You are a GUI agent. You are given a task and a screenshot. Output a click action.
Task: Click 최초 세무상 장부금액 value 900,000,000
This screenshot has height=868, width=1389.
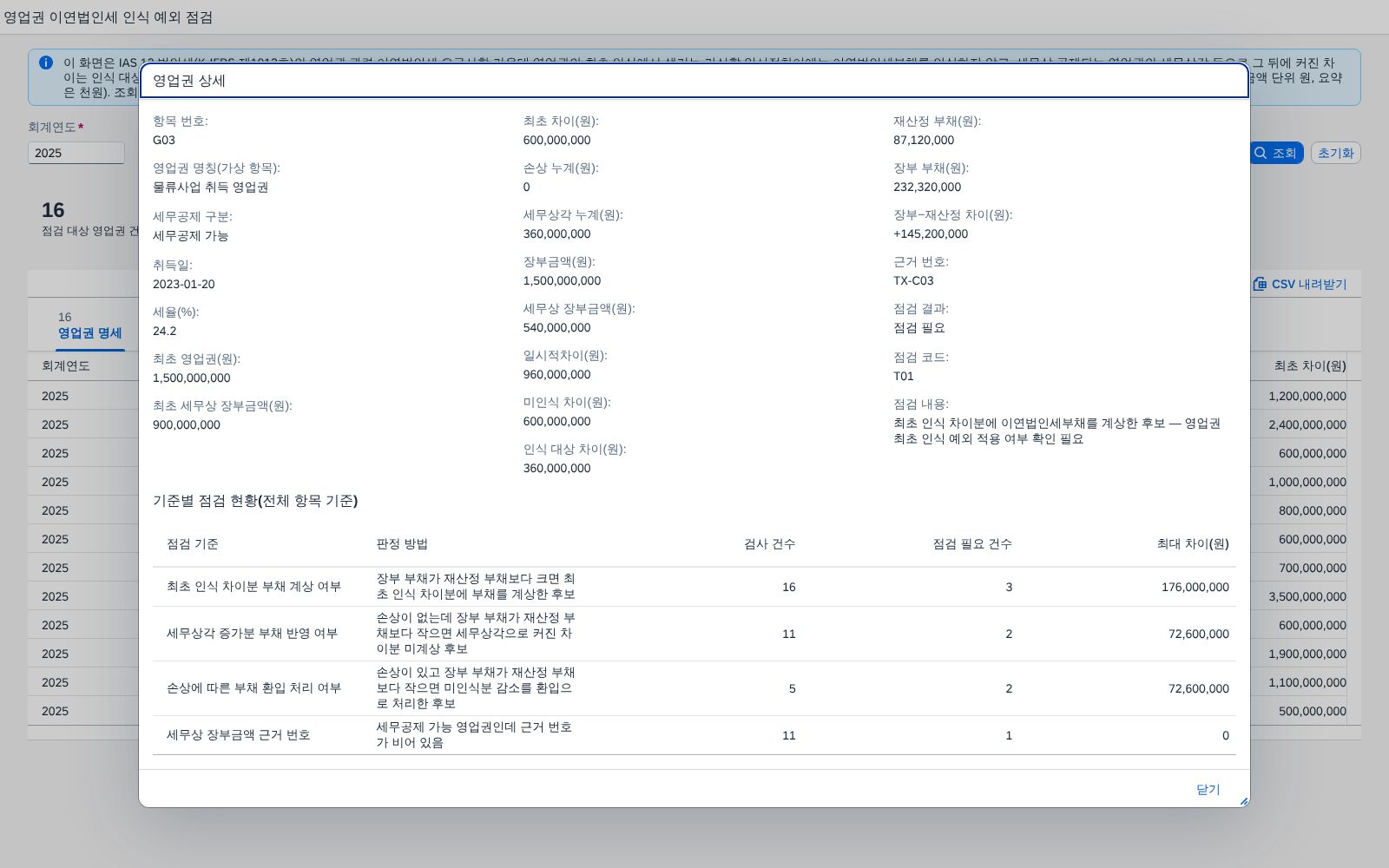(187, 424)
